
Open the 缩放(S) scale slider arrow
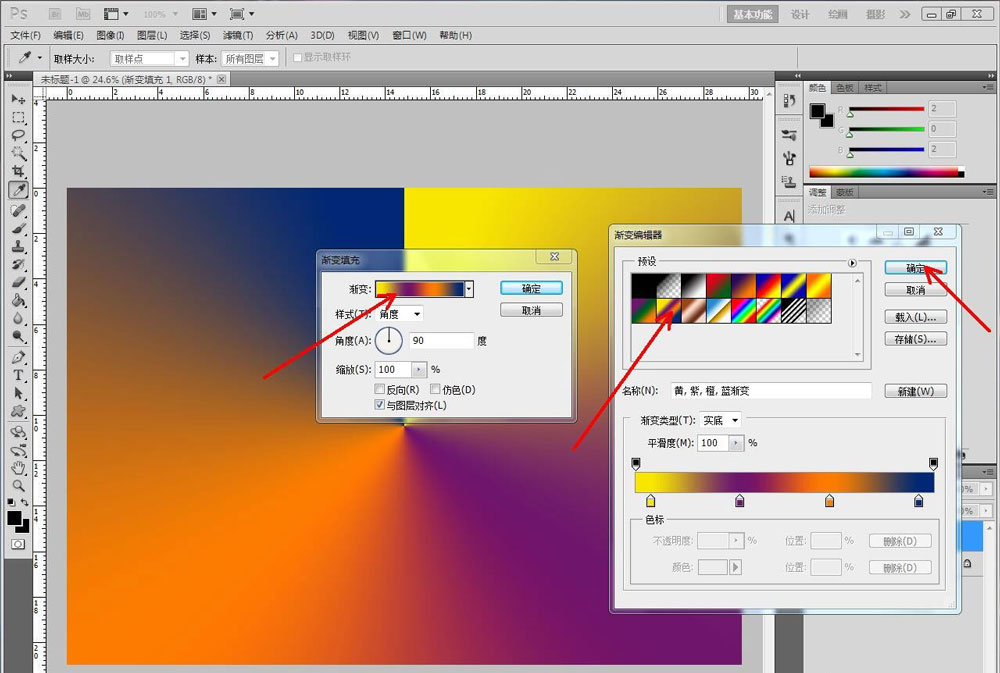(x=419, y=369)
